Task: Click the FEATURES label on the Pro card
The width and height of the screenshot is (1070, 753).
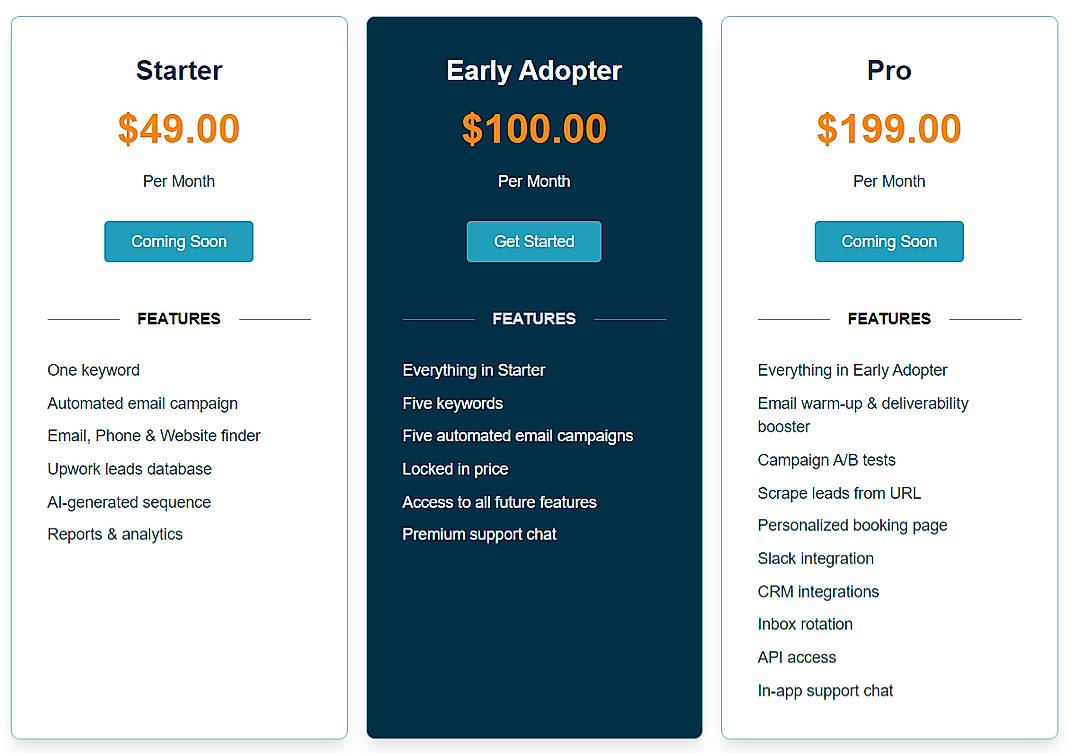Action: point(888,318)
